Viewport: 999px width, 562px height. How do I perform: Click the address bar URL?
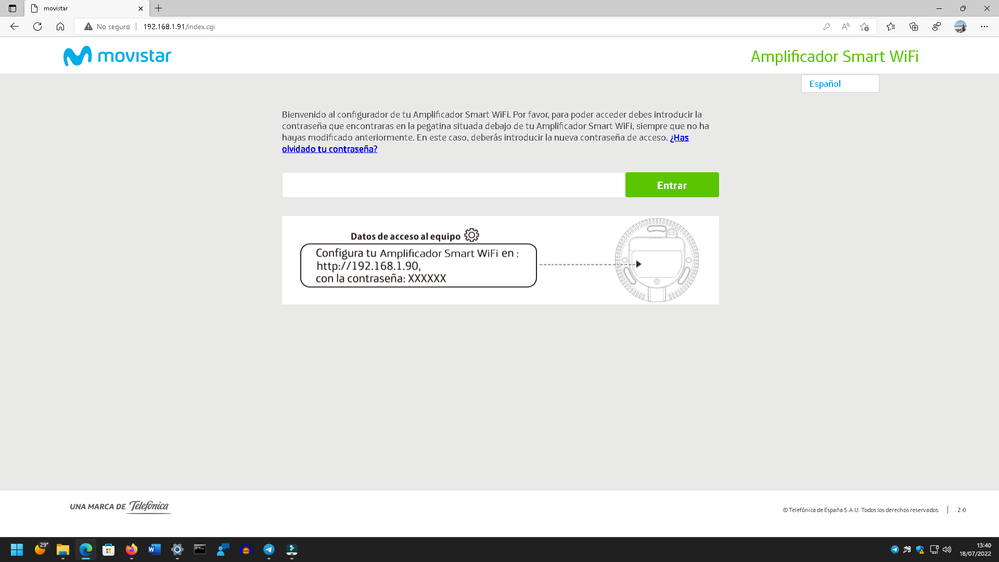coord(179,27)
